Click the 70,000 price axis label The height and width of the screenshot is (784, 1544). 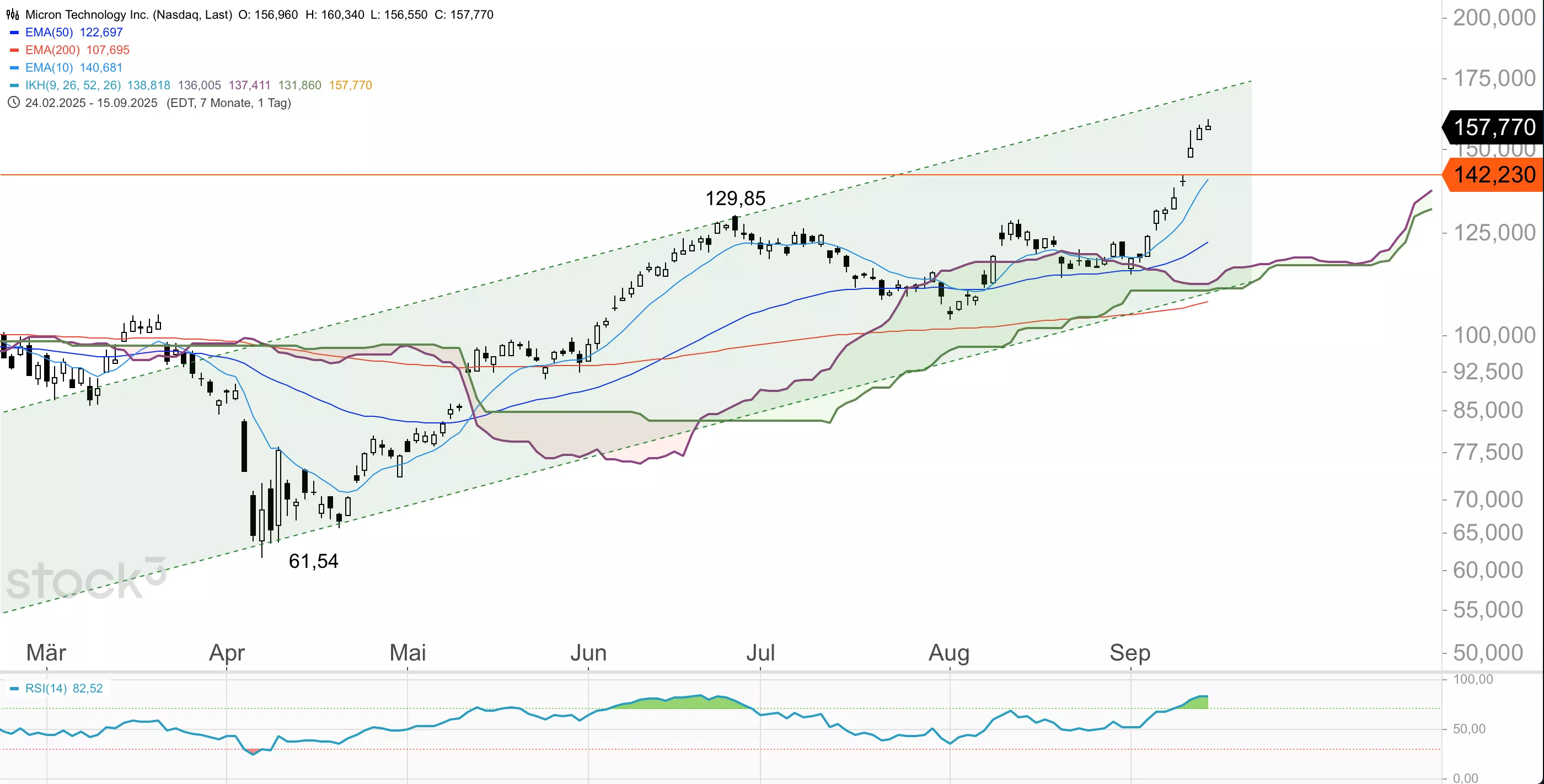coord(1488,499)
